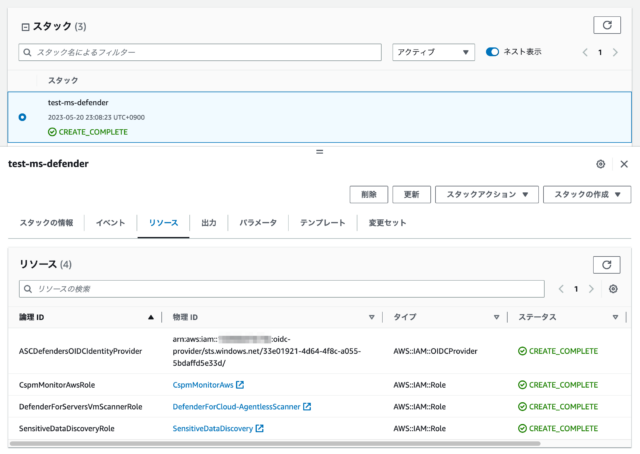The image size is (640, 454).
Task: Select the test-ms-defender stack radio button
Action: pyautogui.click(x=23, y=117)
